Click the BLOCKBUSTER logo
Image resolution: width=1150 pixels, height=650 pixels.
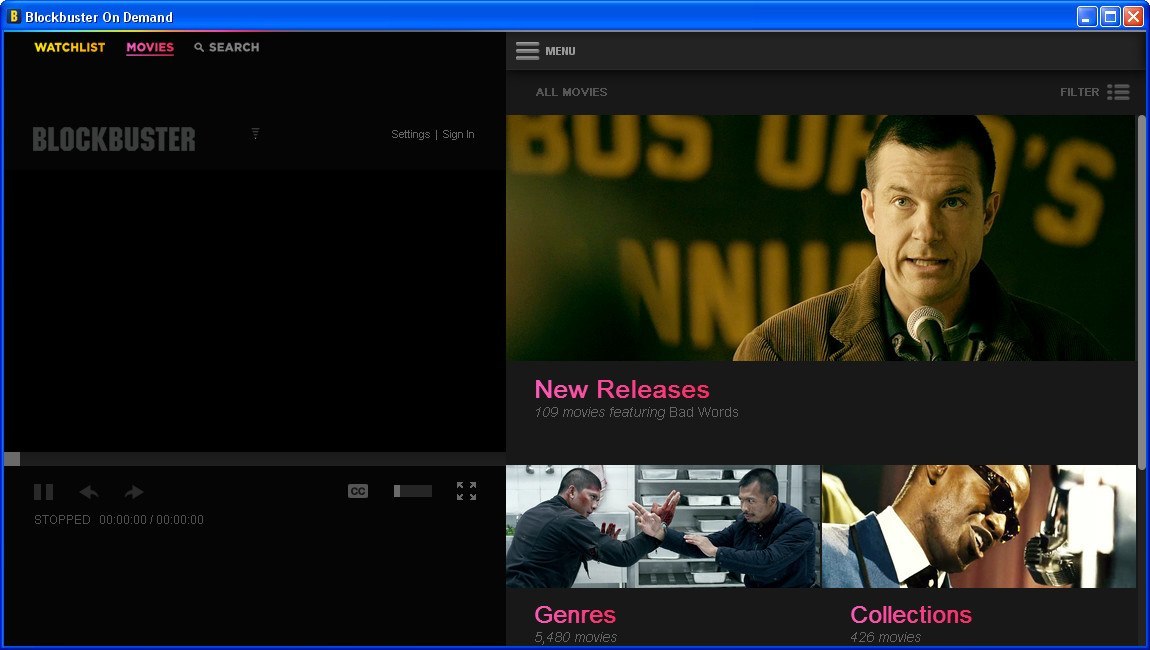pos(114,139)
